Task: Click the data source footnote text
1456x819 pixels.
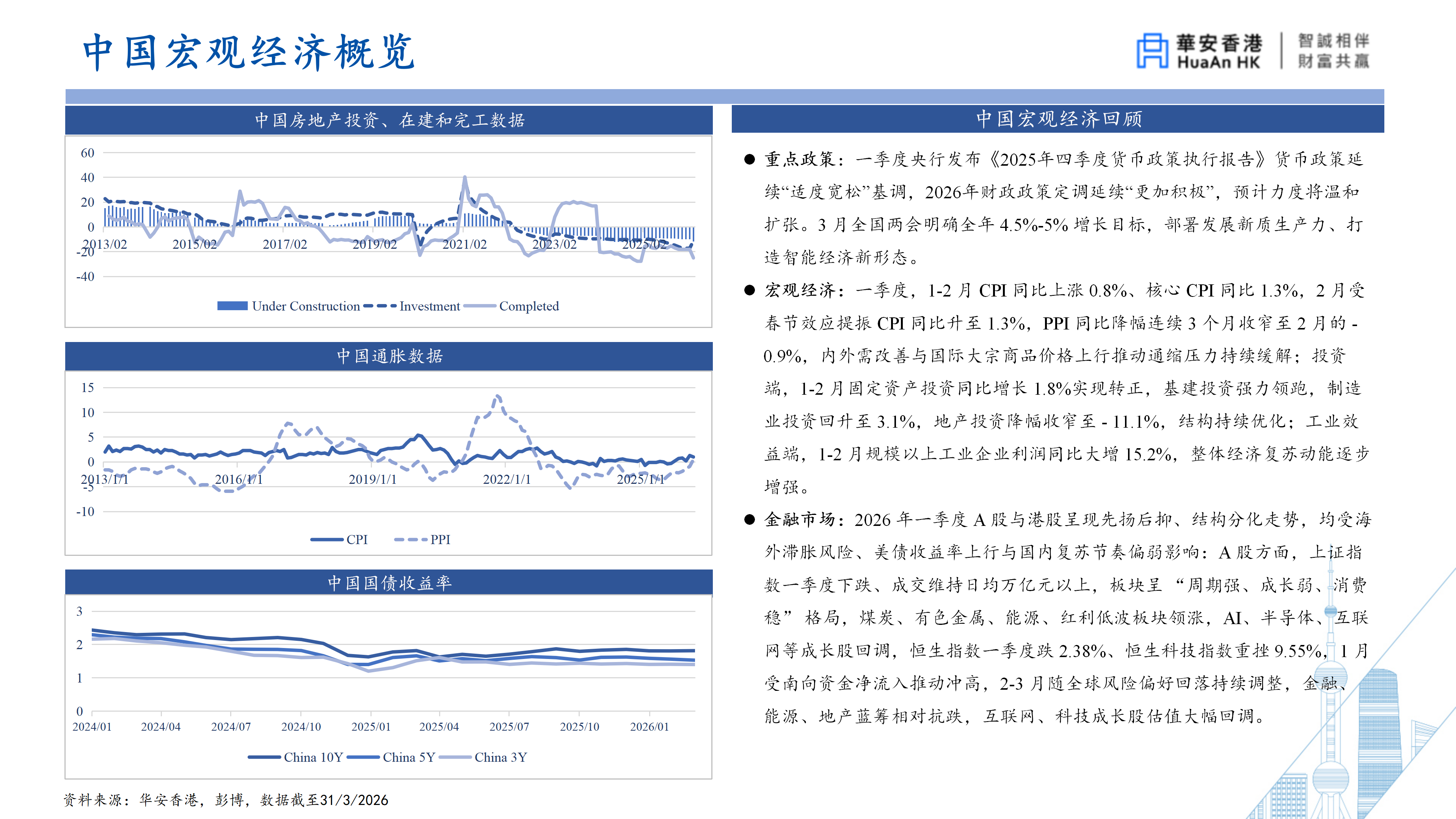Action: tap(226, 800)
